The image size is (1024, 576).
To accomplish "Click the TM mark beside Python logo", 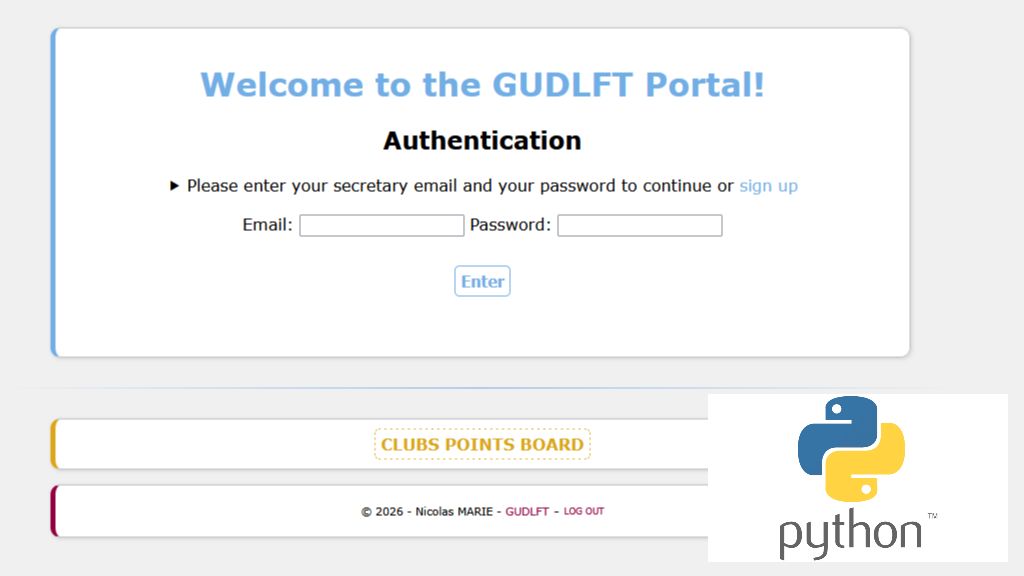I will 932,516.
